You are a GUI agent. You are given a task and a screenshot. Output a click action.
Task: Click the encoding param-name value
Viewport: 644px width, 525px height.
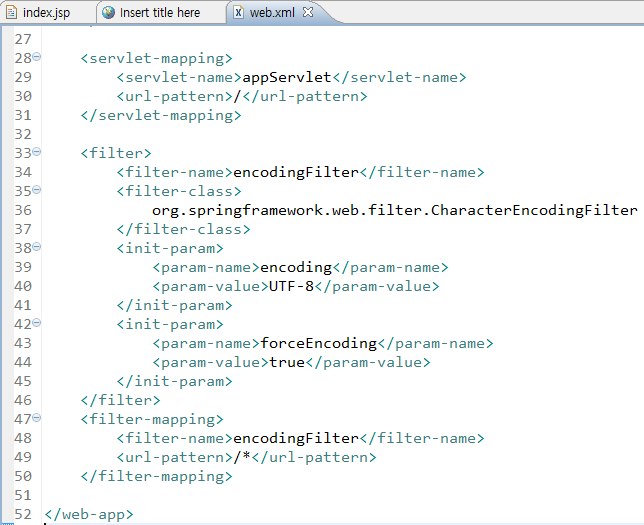pyautogui.click(x=296, y=267)
